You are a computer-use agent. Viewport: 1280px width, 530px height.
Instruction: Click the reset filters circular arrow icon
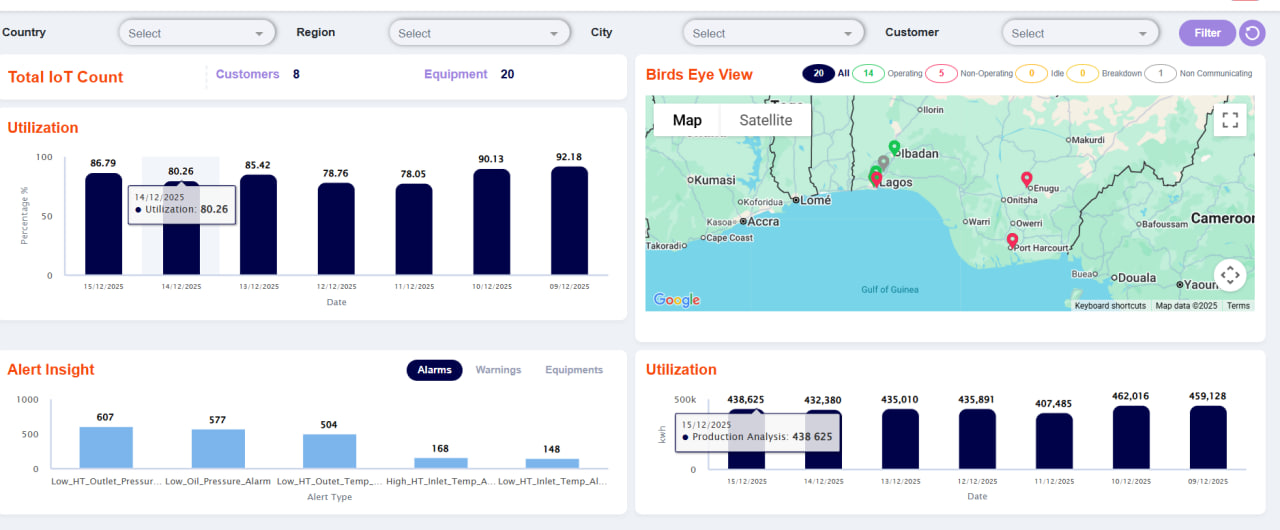coord(1252,33)
